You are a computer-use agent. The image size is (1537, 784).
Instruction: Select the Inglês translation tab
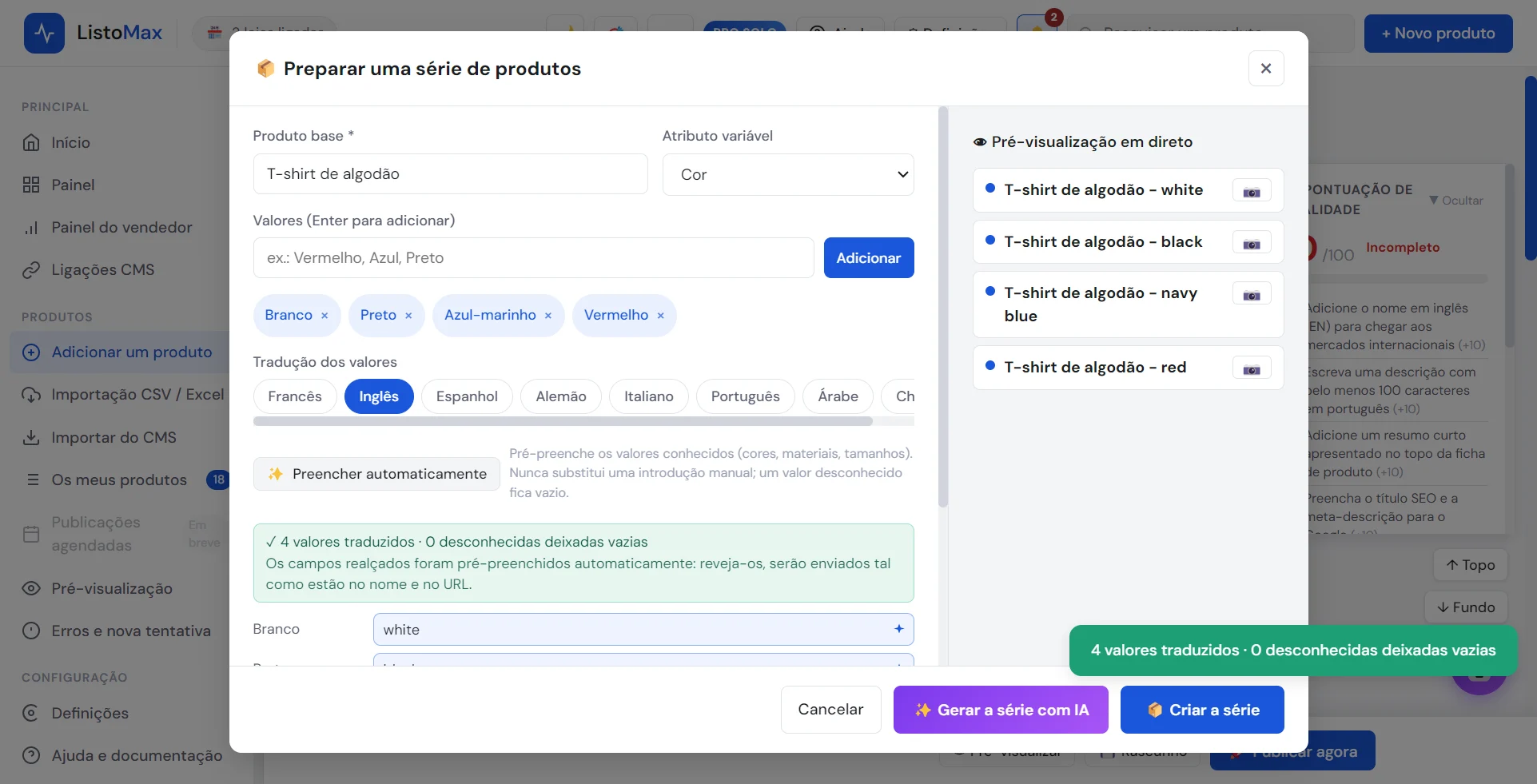pos(379,396)
